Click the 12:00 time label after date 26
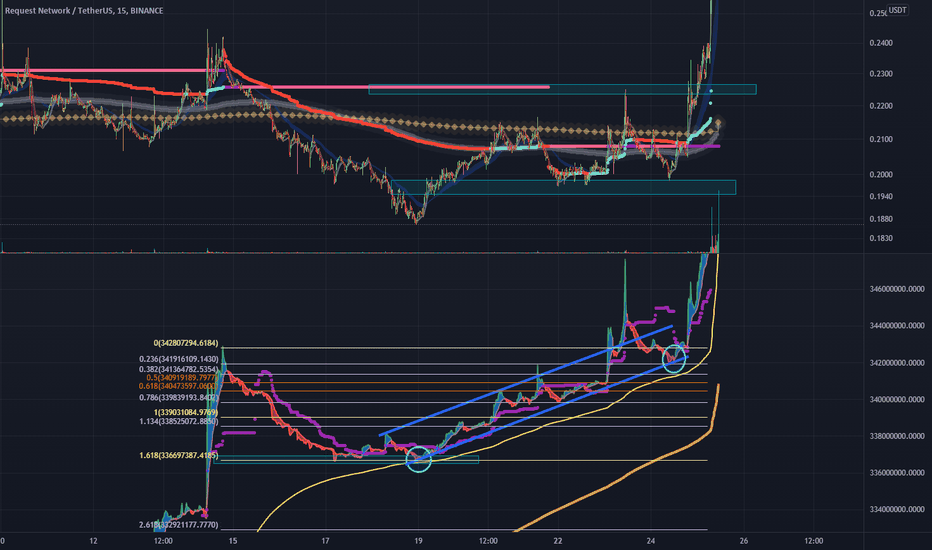The width and height of the screenshot is (932, 550). tap(814, 541)
